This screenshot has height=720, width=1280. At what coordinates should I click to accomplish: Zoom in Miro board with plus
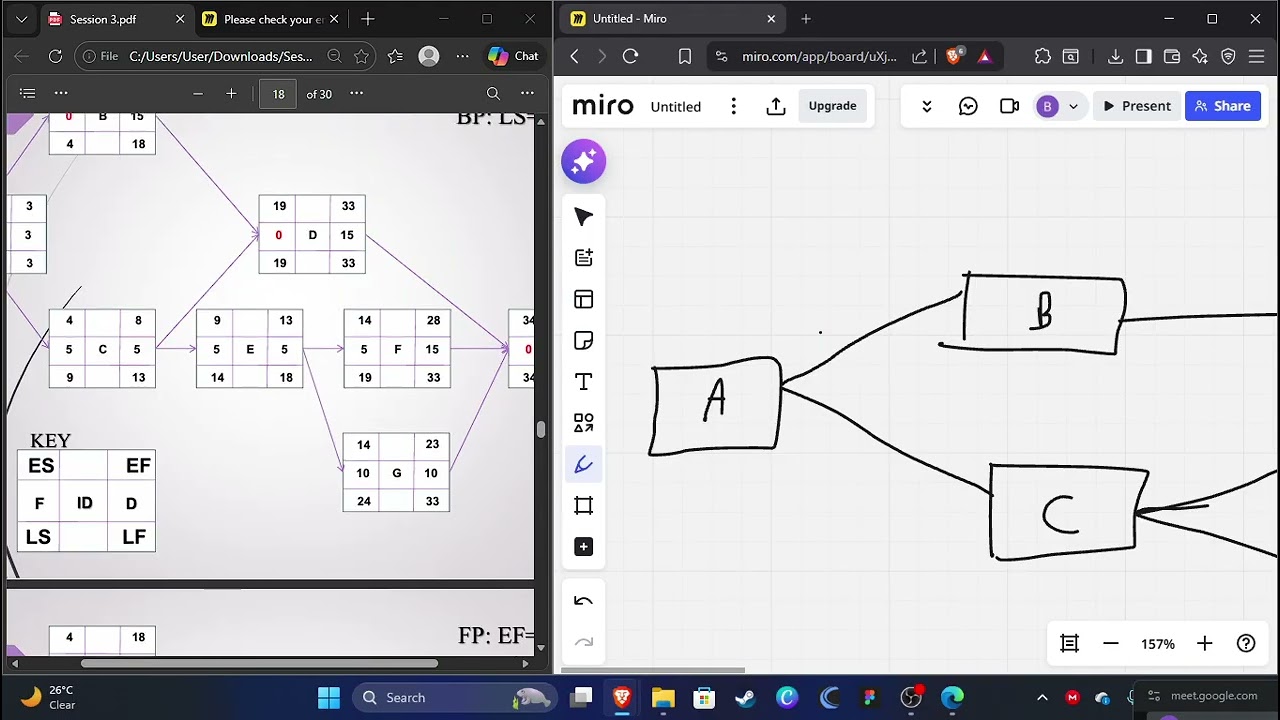pyautogui.click(x=1204, y=644)
